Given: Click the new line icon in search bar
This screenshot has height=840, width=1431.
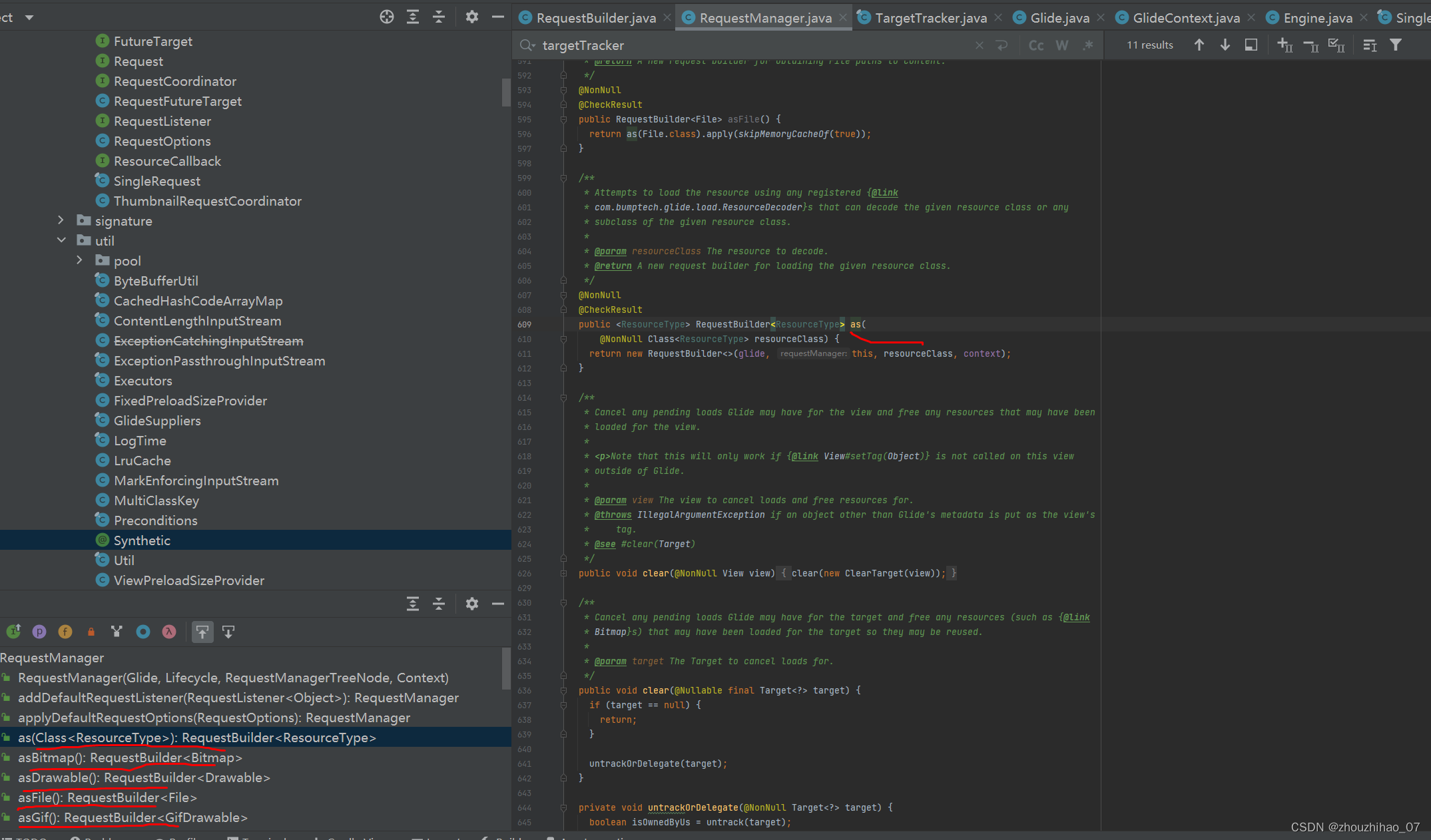Looking at the screenshot, I should tap(1002, 45).
